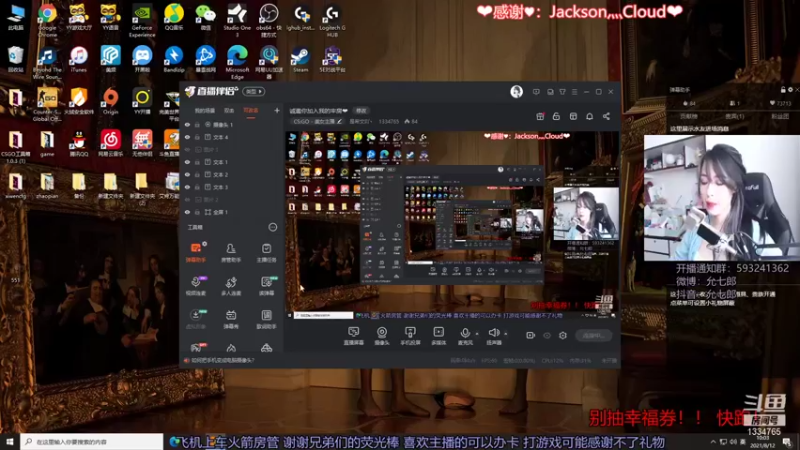Open the layout panel icon above preview
This screenshot has width=800, height=450.
click(x=573, y=116)
